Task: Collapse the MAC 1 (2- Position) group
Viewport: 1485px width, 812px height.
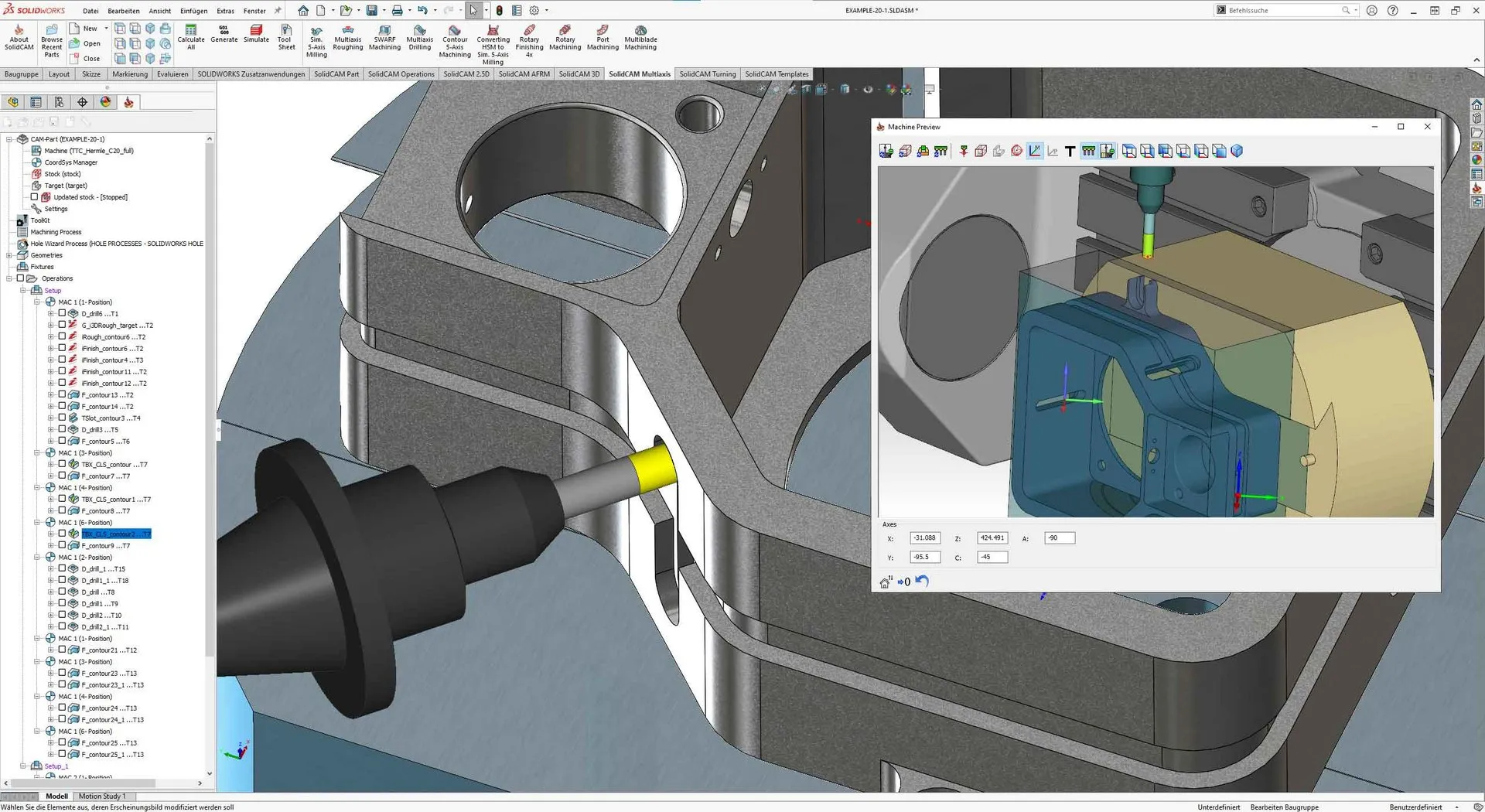Action: click(x=37, y=557)
